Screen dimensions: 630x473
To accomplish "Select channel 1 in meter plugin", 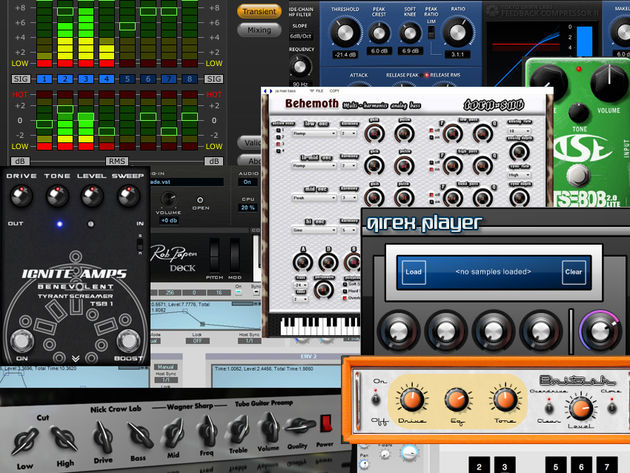I will coord(44,79).
